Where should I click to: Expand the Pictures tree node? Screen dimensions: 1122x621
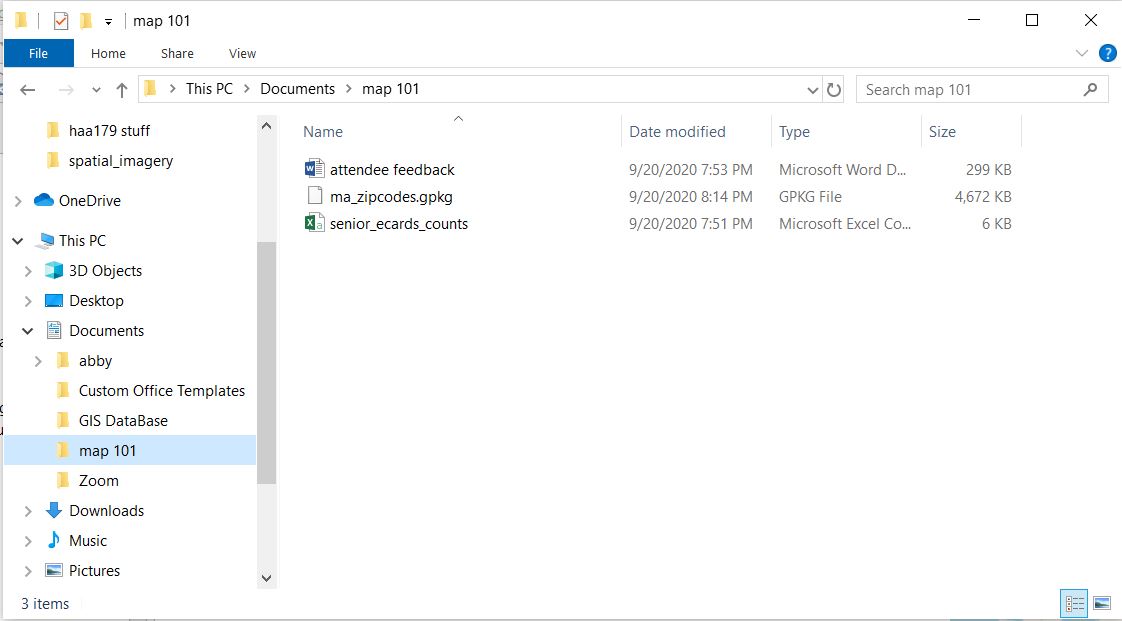pos(28,572)
